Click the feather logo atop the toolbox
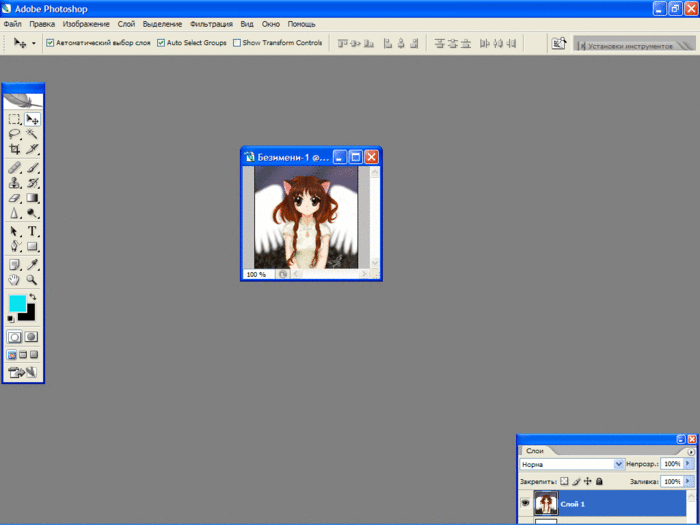The height and width of the screenshot is (525, 700). pyautogui.click(x=23, y=101)
